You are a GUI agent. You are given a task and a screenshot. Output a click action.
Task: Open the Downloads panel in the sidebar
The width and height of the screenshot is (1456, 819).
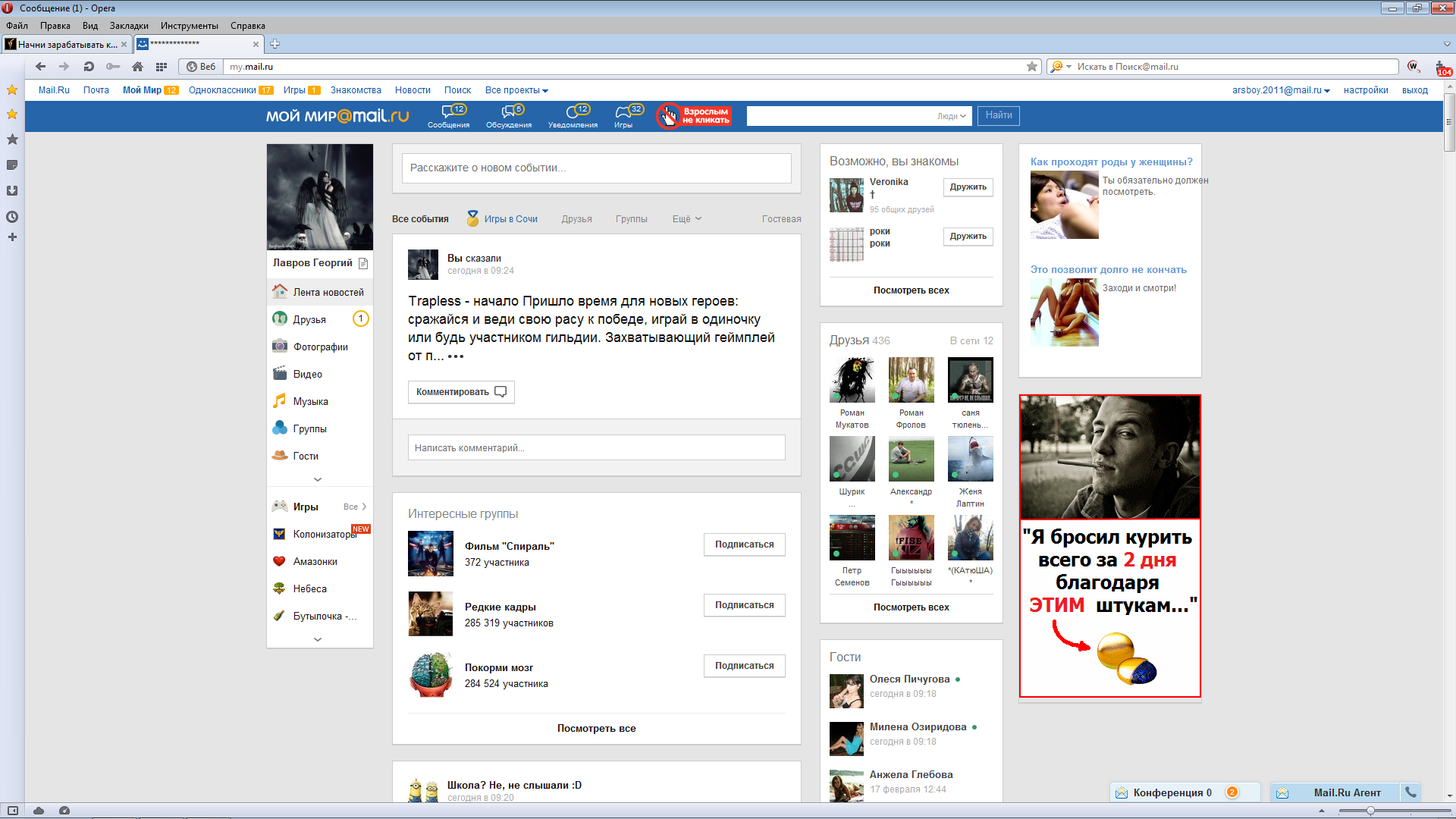(12, 191)
